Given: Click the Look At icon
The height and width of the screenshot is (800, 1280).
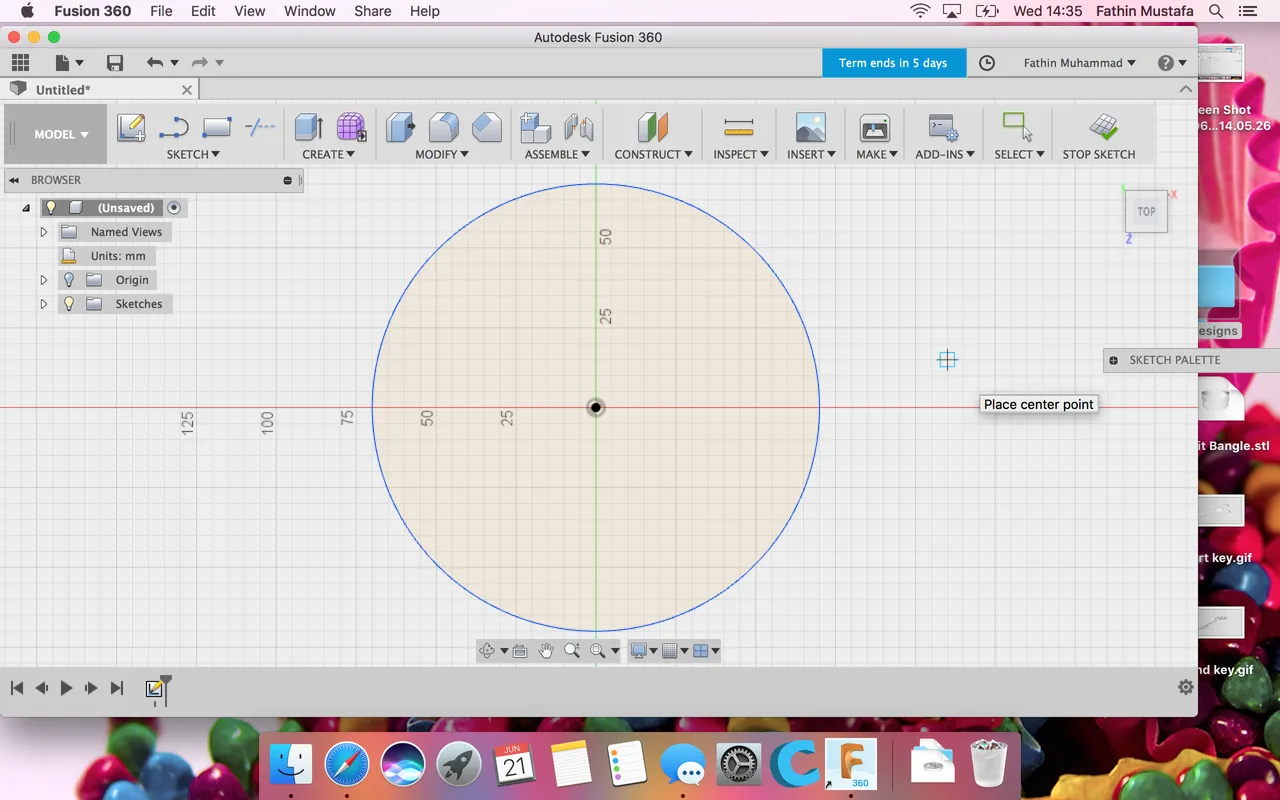Looking at the screenshot, I should tap(520, 651).
